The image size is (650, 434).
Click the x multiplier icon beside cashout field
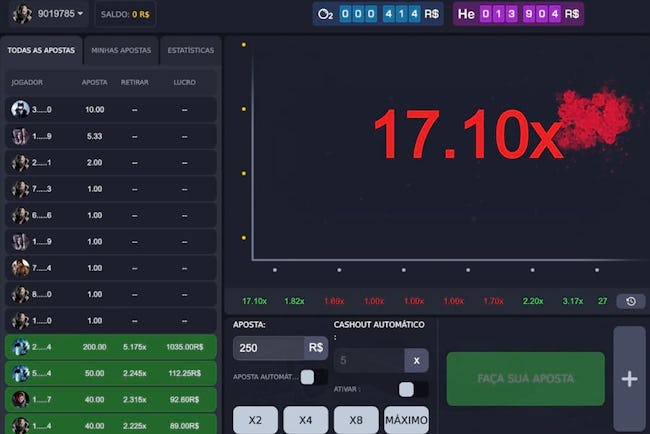point(416,361)
